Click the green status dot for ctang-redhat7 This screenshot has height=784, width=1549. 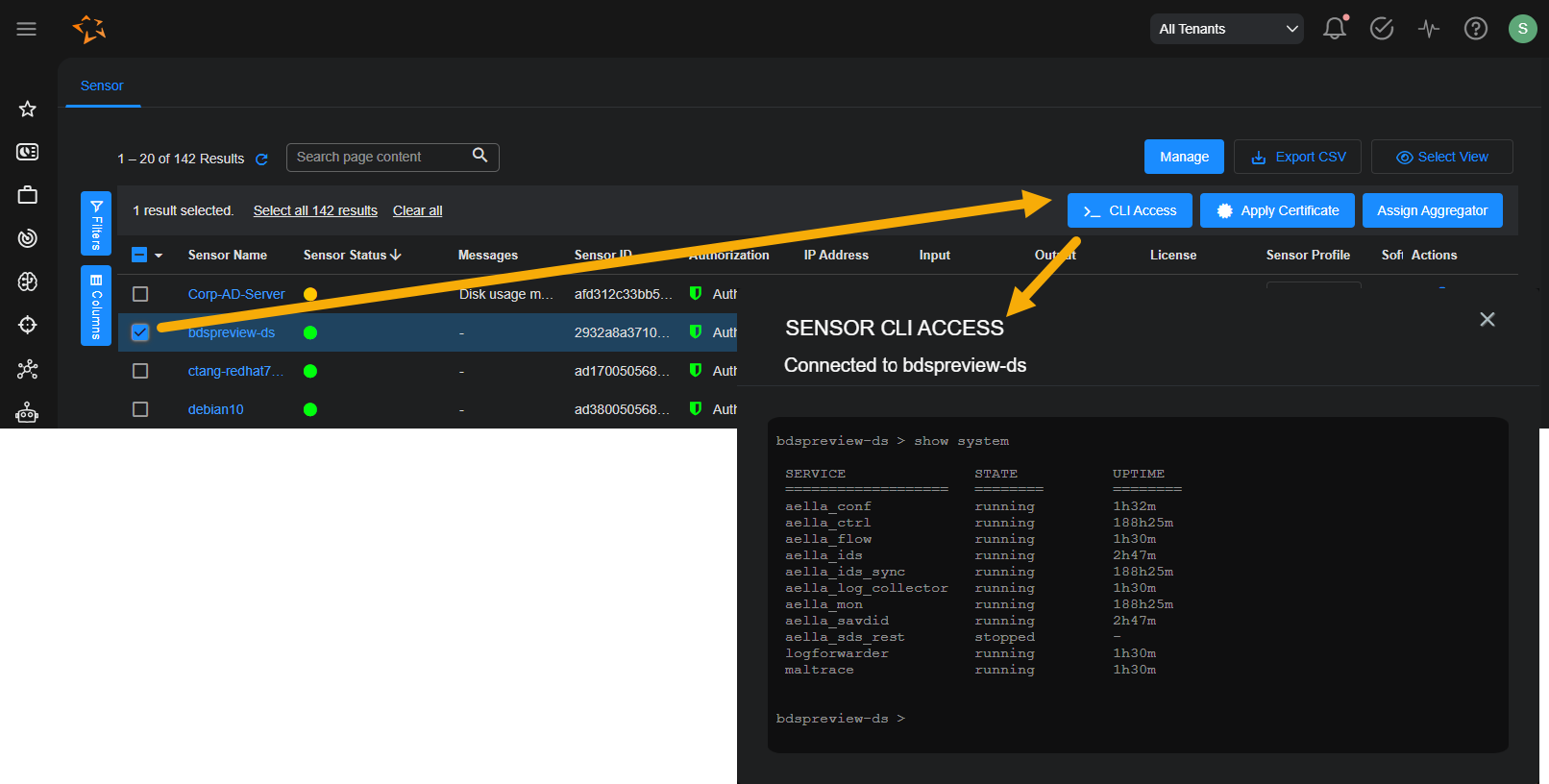(x=310, y=371)
